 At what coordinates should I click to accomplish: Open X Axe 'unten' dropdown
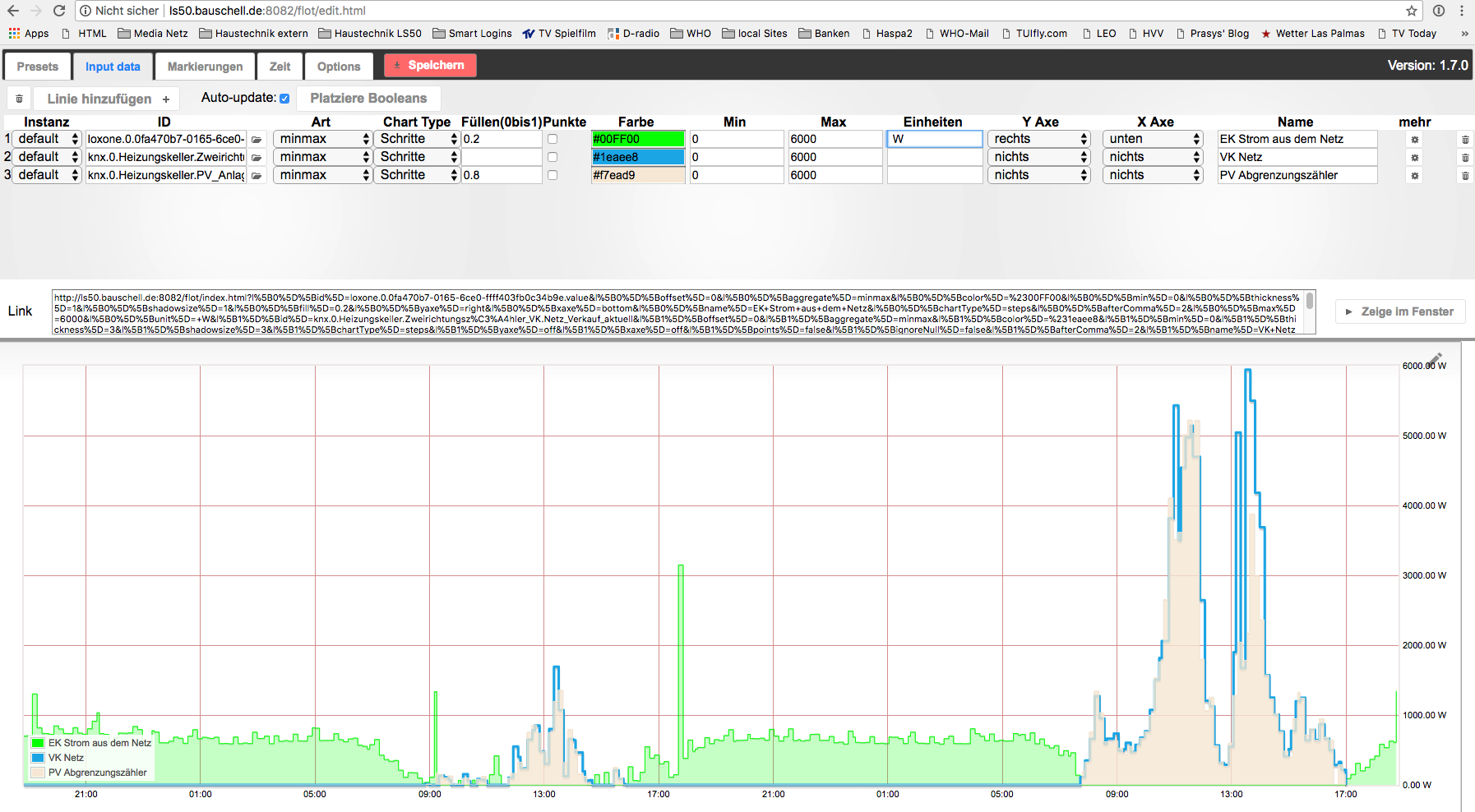click(1153, 139)
